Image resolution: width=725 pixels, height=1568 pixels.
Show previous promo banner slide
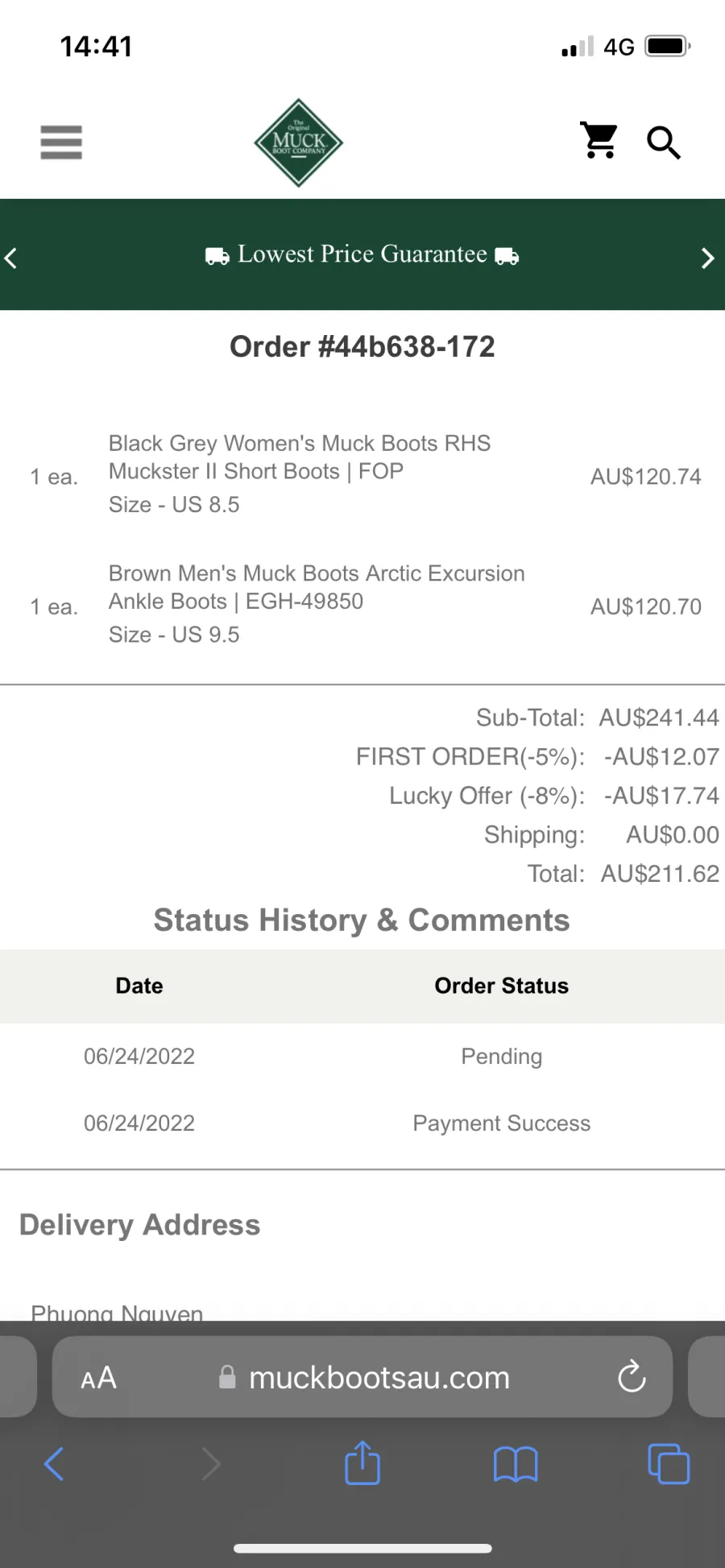click(x=11, y=258)
